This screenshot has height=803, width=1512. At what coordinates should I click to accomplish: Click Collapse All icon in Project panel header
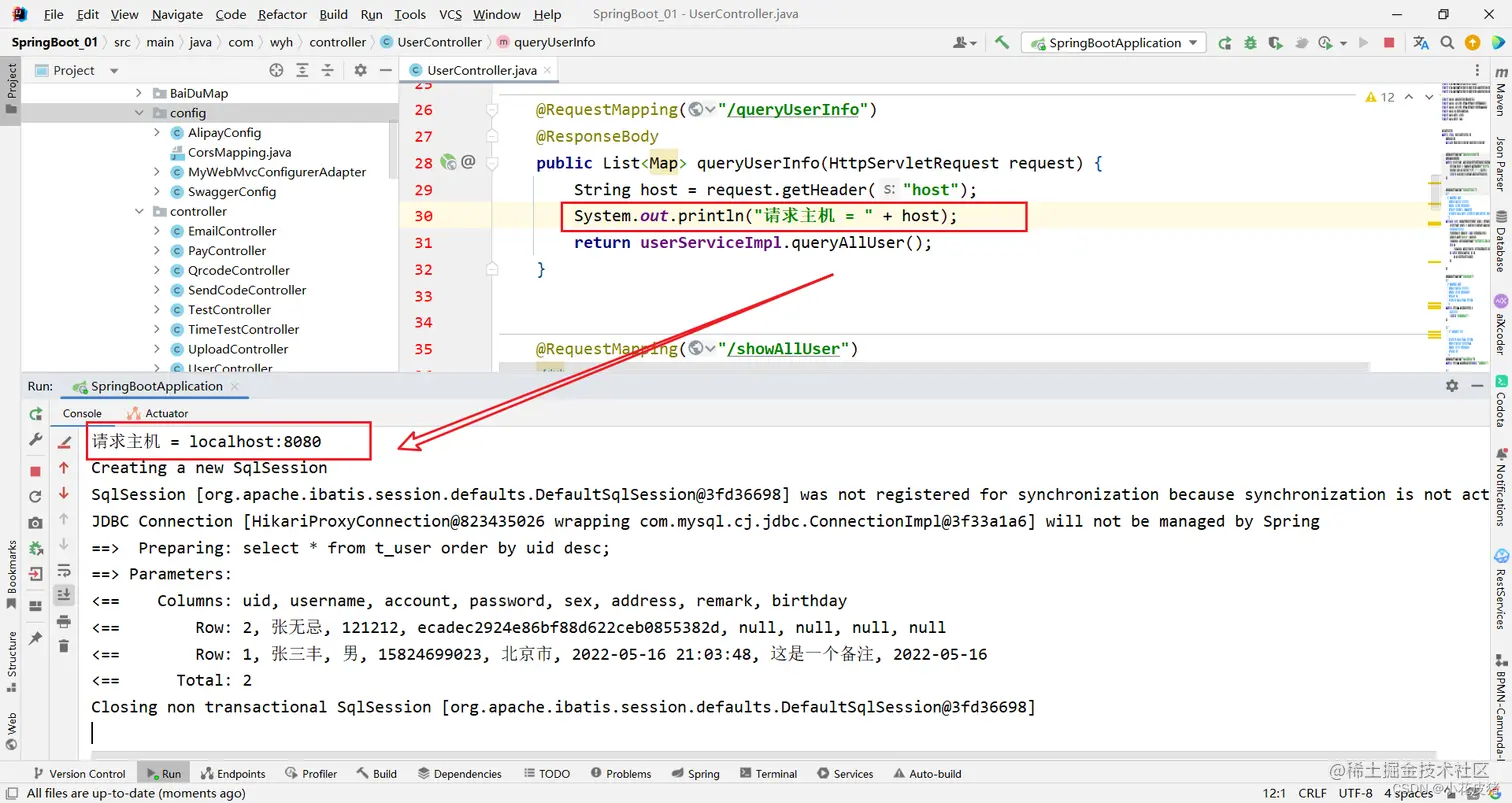pyautogui.click(x=328, y=70)
